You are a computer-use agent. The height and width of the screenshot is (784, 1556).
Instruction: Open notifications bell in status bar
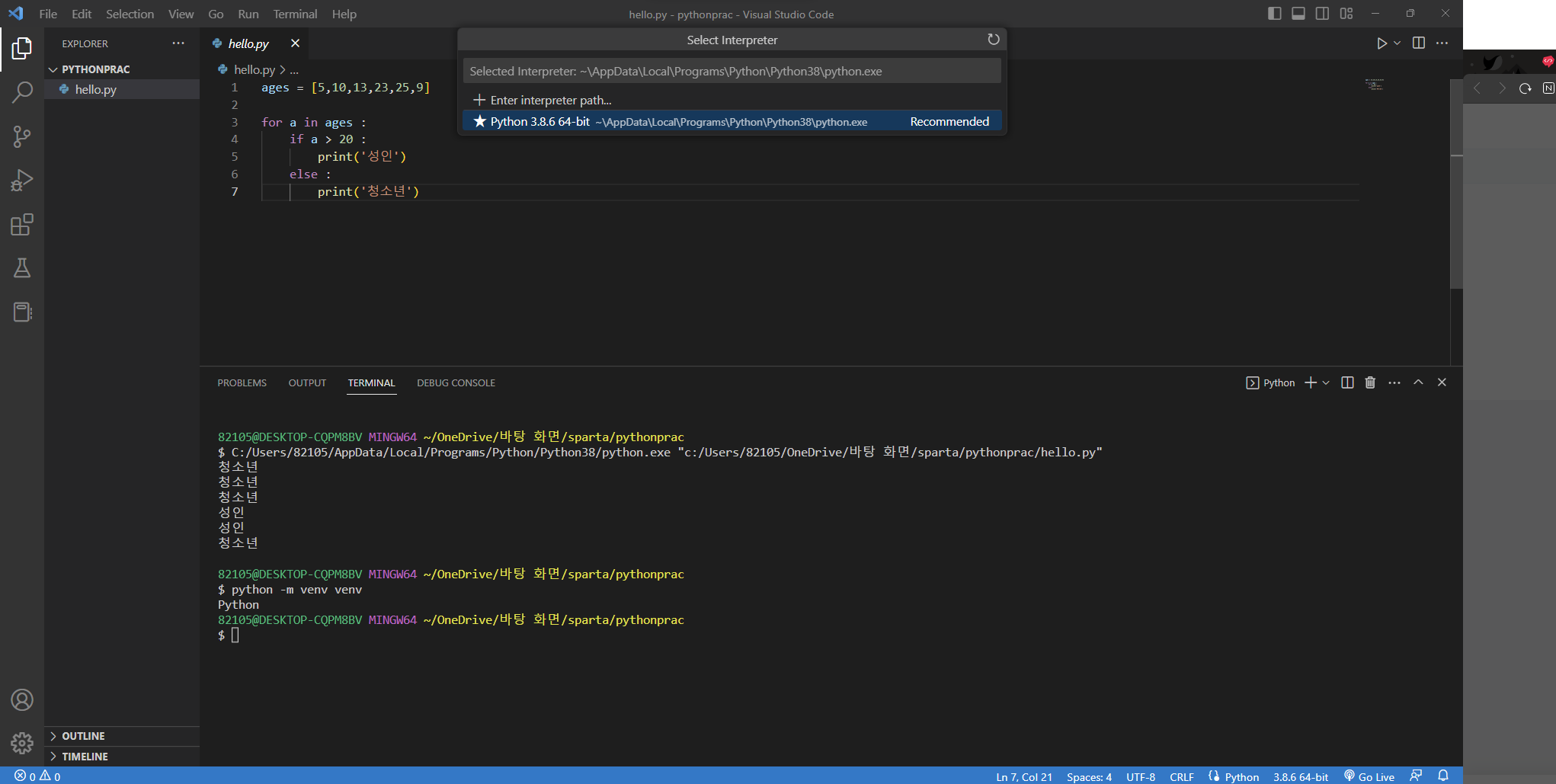tap(1443, 776)
